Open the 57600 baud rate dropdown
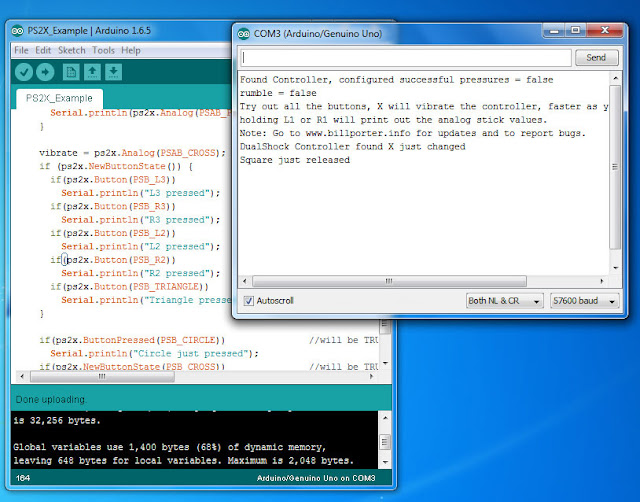Screen dimensions: 640x502 584,301
